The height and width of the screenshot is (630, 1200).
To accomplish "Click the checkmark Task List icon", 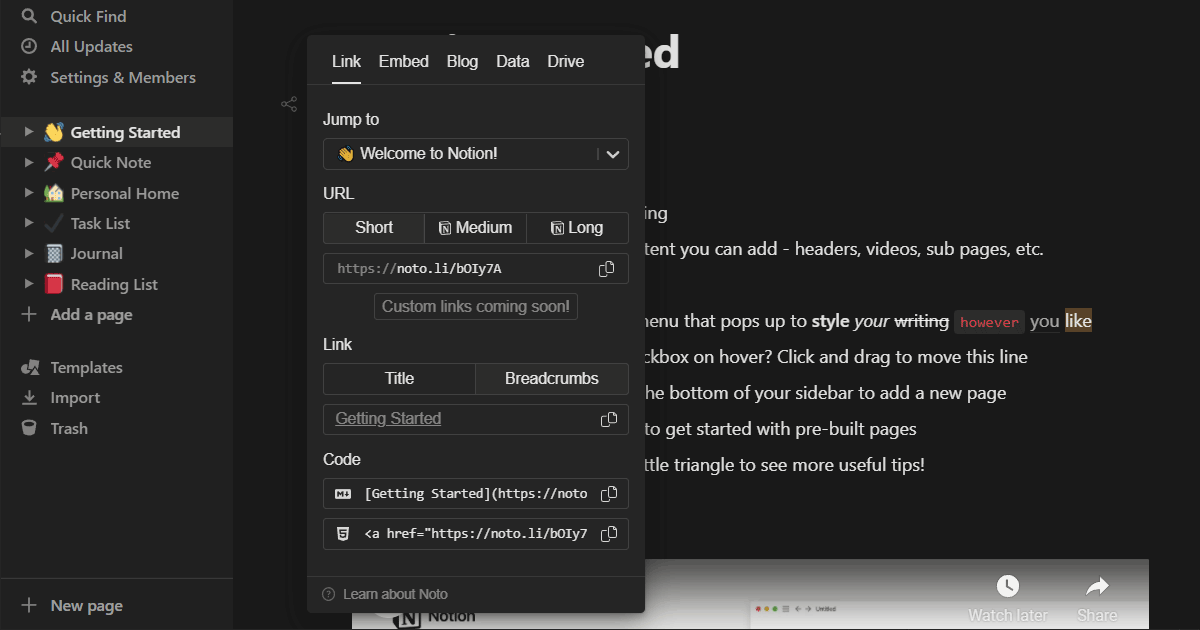I will [x=54, y=223].
